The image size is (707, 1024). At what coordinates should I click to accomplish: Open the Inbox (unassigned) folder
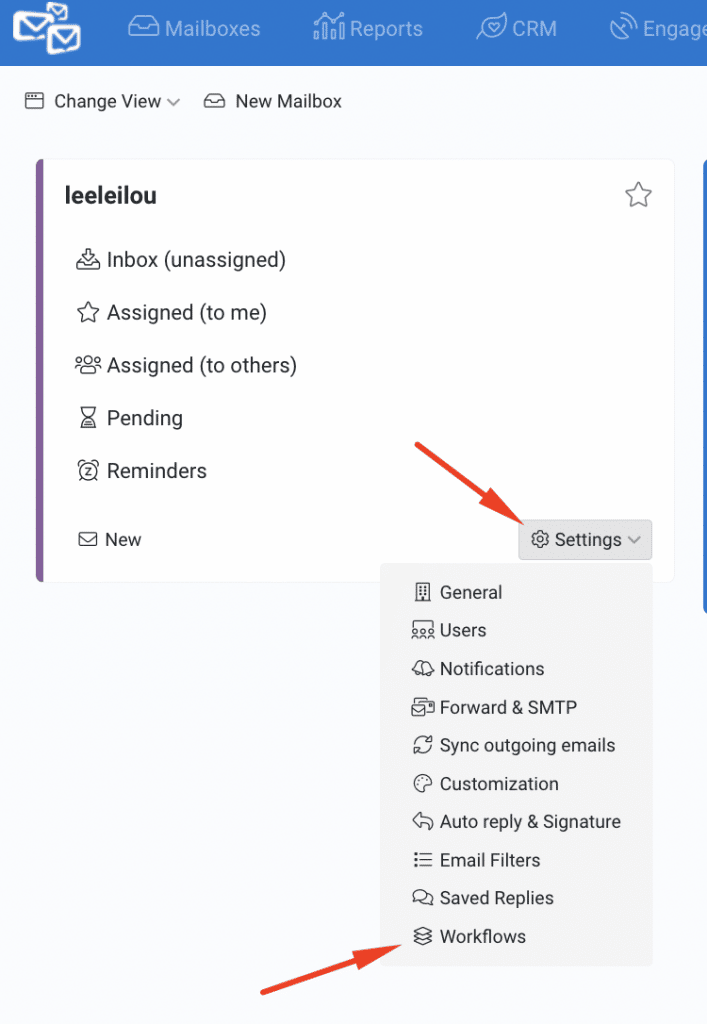pyautogui.click(x=195, y=260)
